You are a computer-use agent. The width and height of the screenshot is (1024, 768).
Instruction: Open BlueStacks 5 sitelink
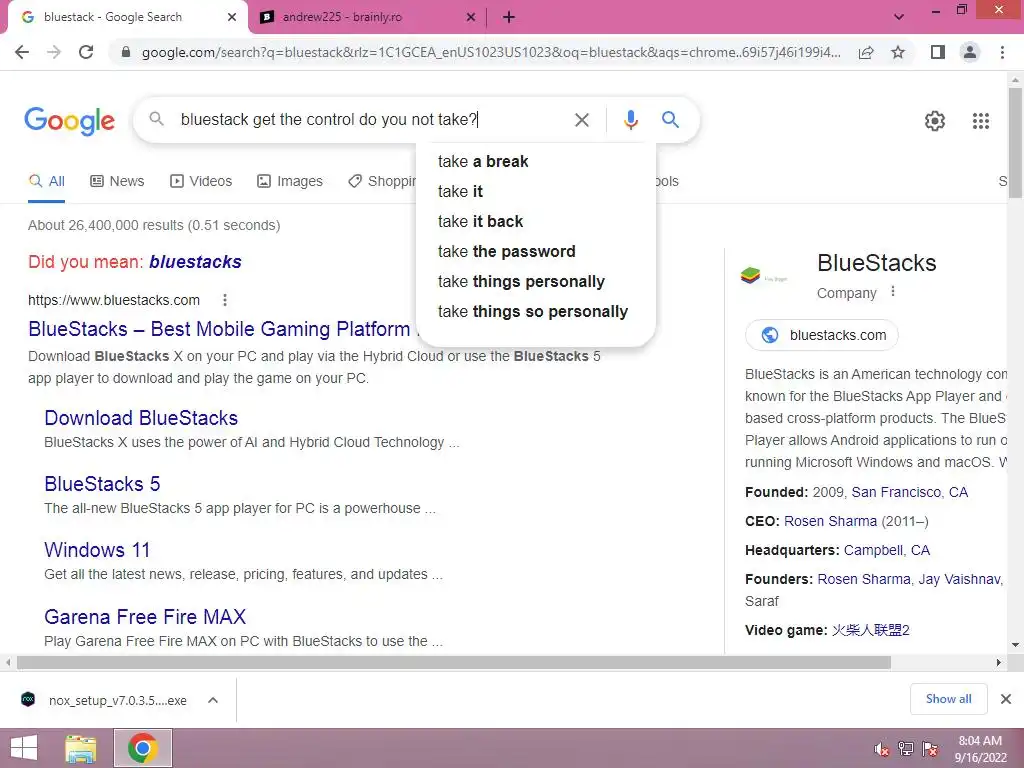tap(103, 484)
